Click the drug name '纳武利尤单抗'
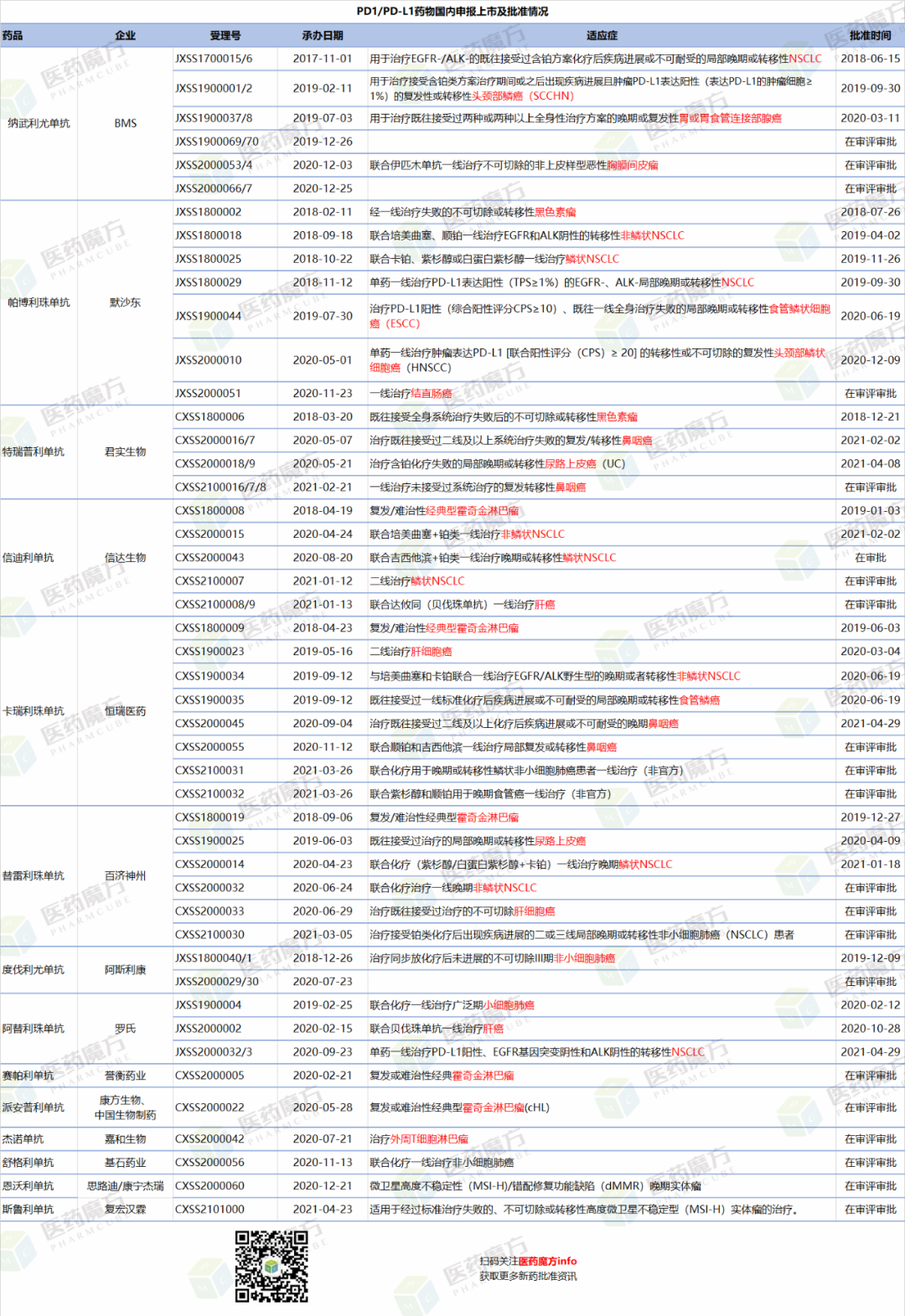This screenshot has height=1316, width=905. tap(39, 123)
